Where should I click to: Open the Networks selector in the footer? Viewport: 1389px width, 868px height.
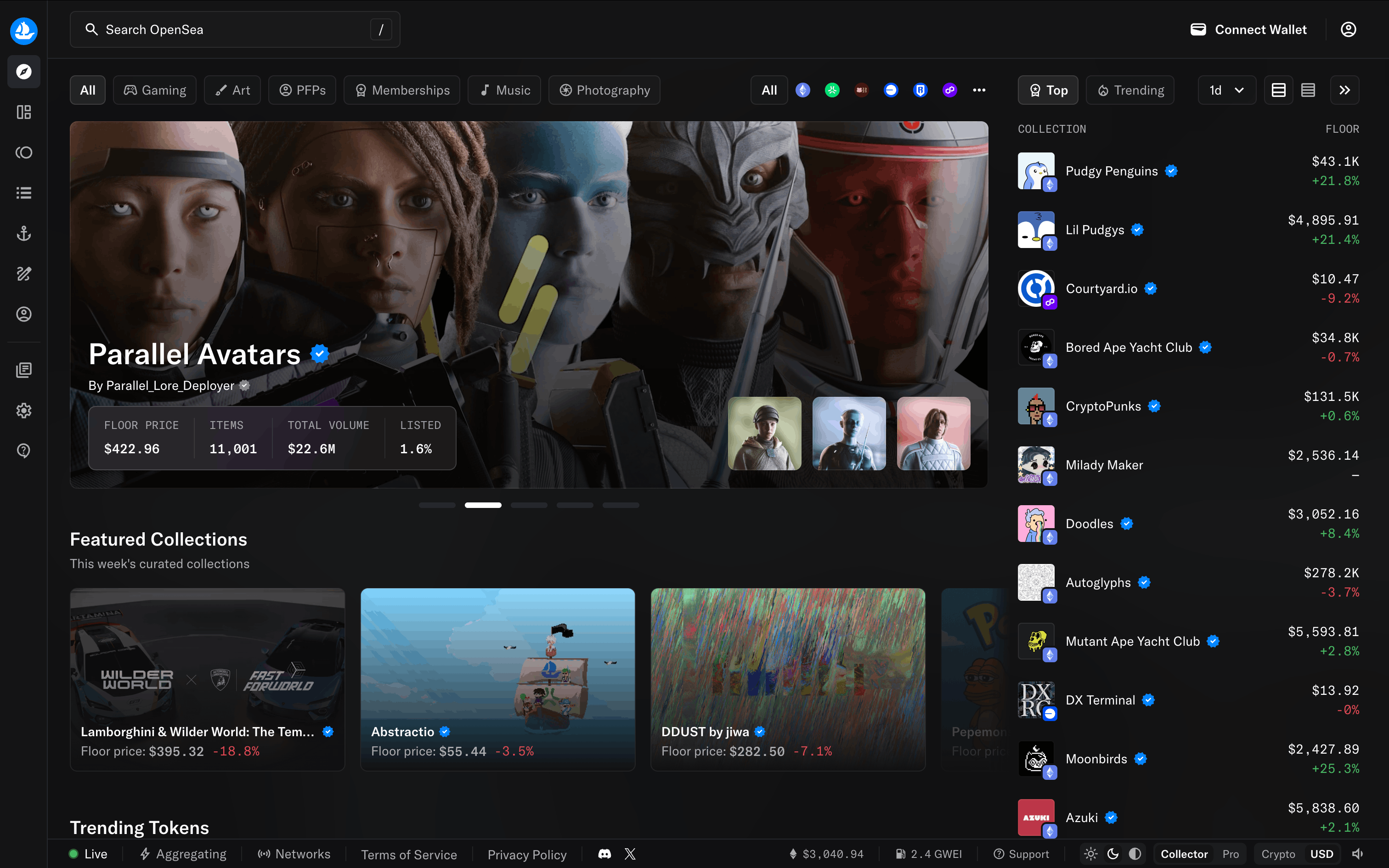tap(294, 854)
